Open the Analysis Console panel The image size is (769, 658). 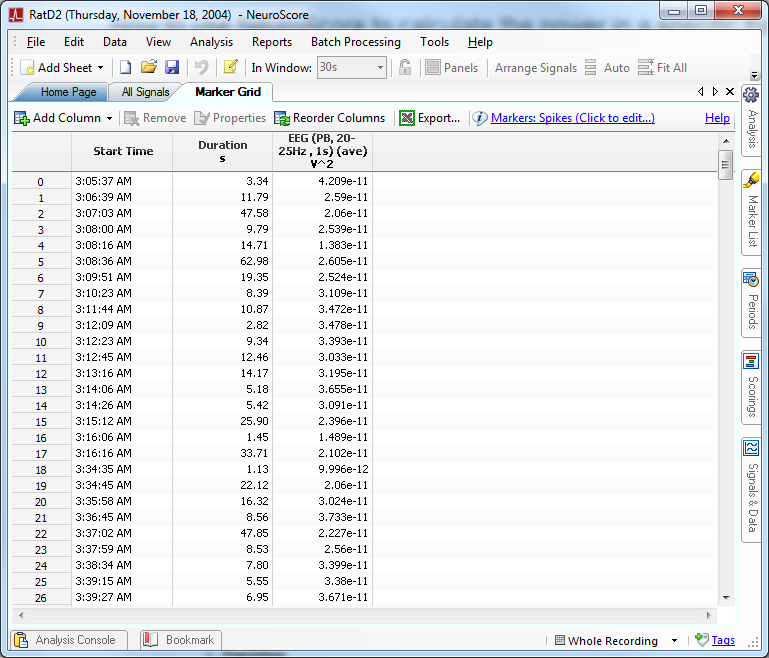69,640
